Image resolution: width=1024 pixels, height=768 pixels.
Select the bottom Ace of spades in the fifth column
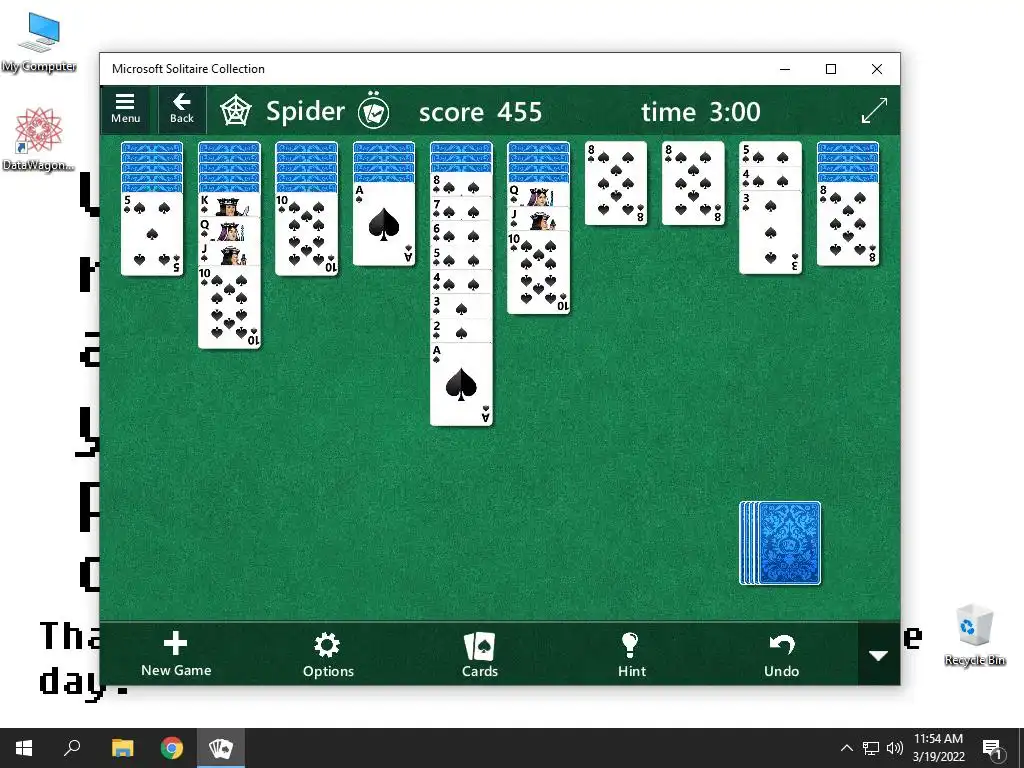[461, 384]
